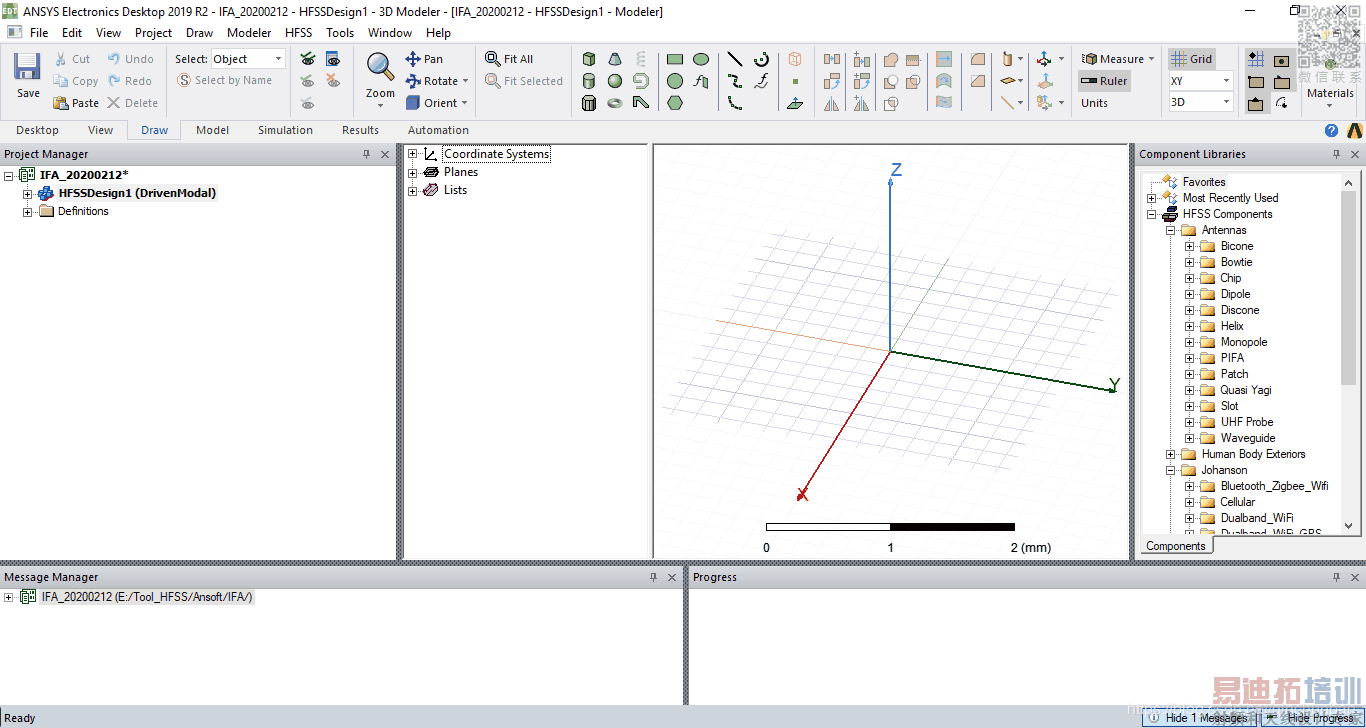Screen dimensions: 1366x728
Task: Click the Unite objects icon
Action: [x=891, y=59]
